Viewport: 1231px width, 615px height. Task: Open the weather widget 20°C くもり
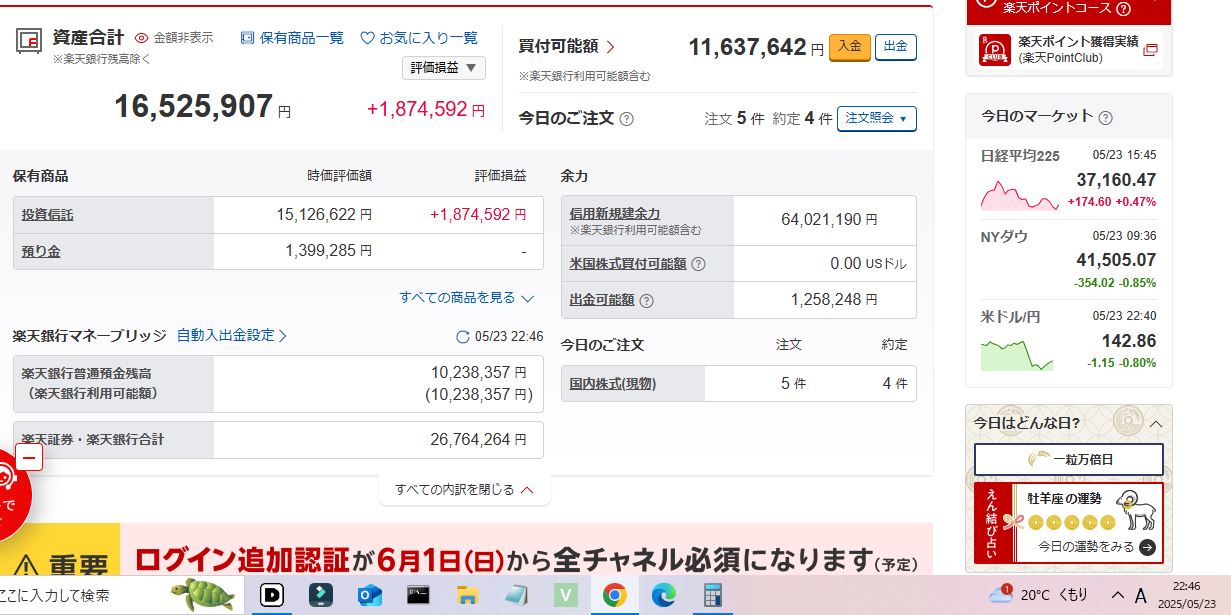coord(1038,595)
